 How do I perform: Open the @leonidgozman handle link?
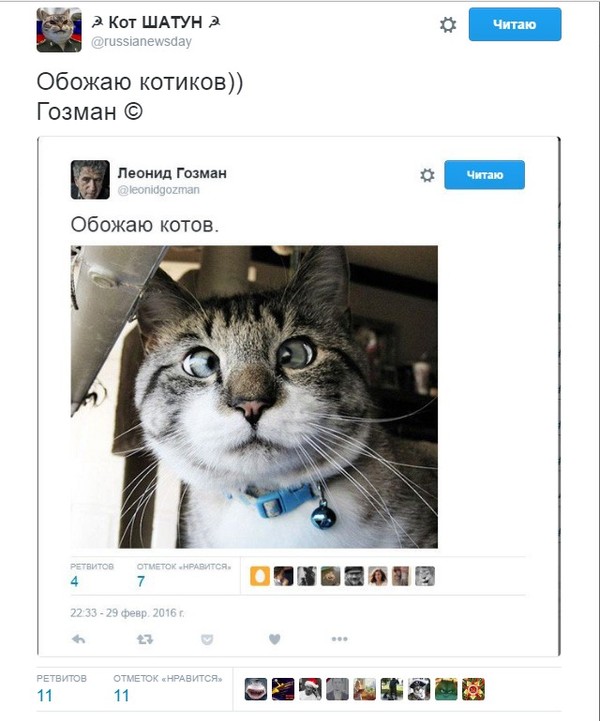click(159, 190)
